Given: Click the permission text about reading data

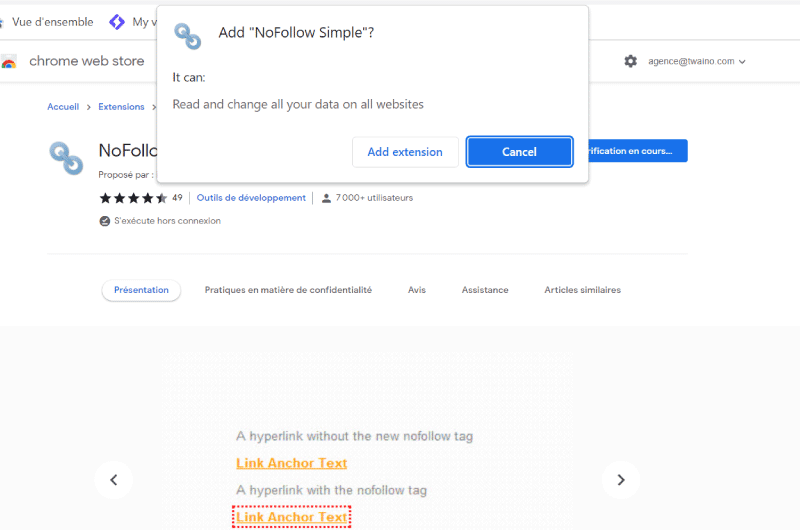Looking at the screenshot, I should [x=298, y=105].
